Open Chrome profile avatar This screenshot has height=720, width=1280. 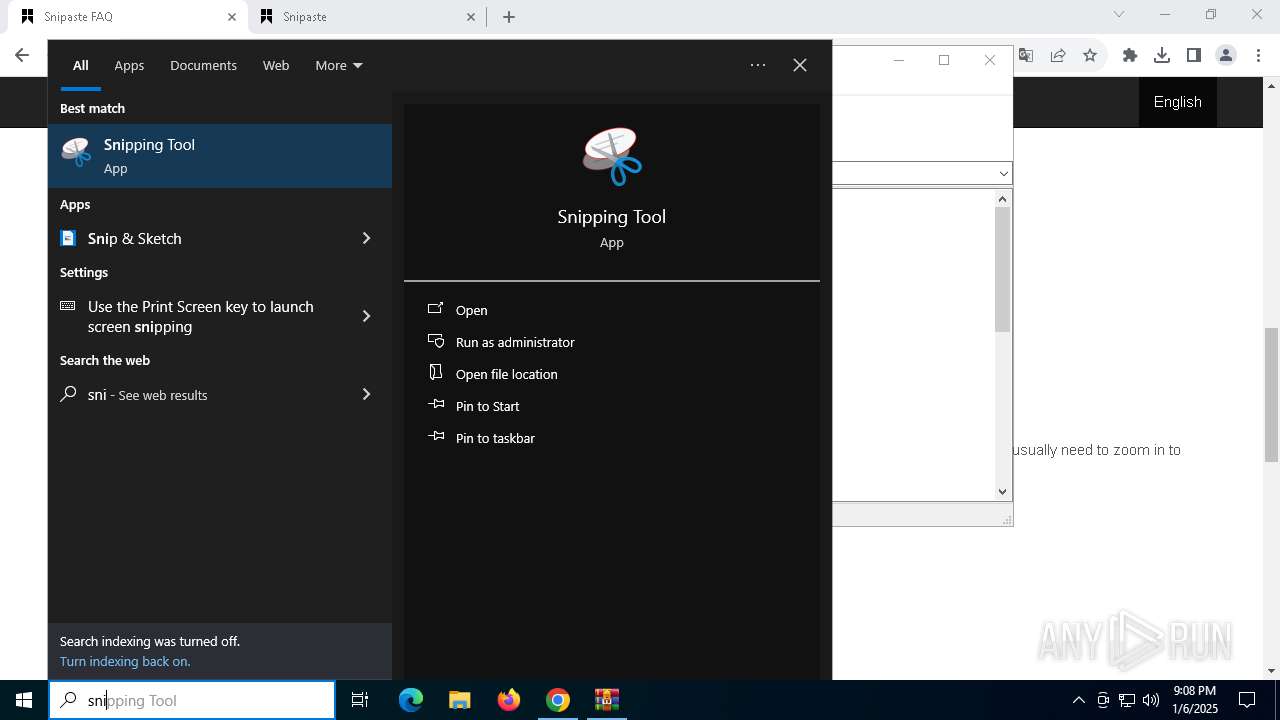click(x=1226, y=55)
